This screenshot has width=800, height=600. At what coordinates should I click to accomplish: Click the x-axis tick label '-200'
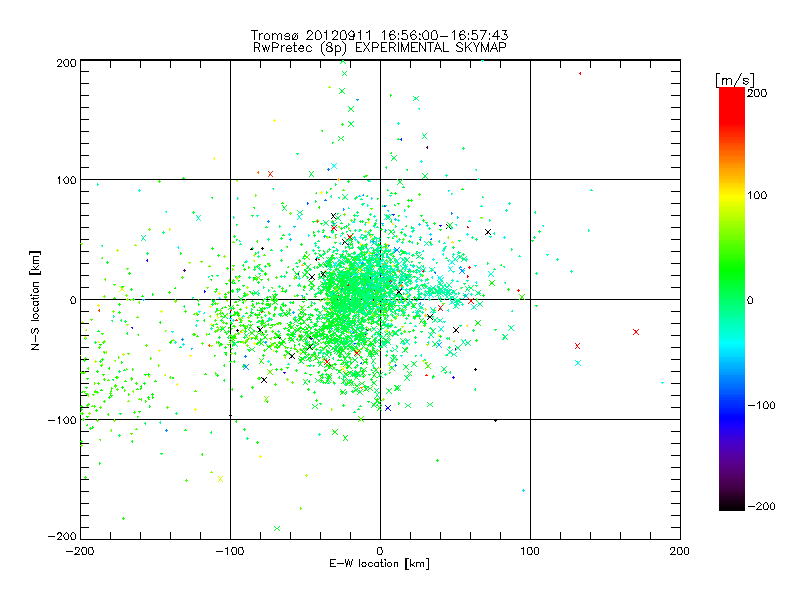(80, 551)
